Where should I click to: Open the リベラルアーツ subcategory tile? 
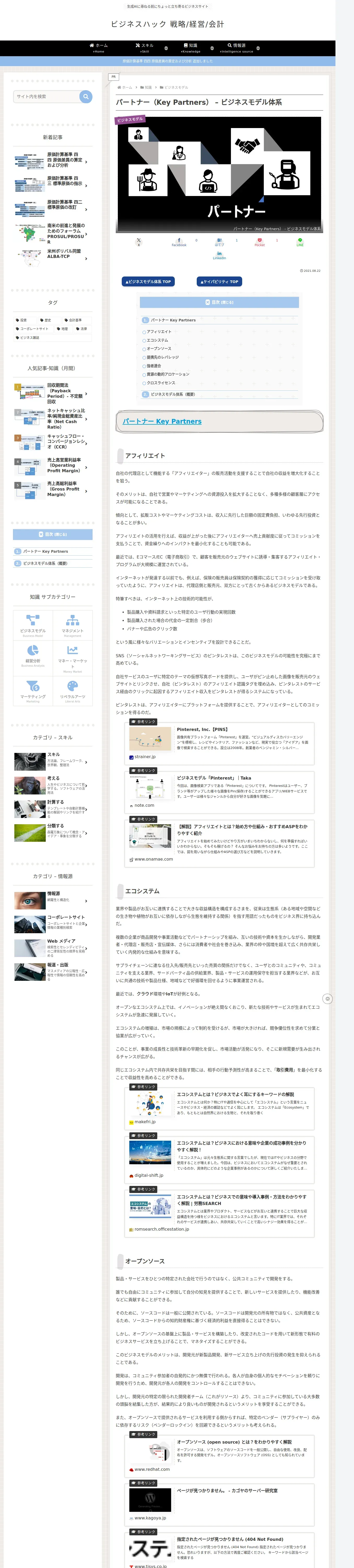click(x=72, y=691)
